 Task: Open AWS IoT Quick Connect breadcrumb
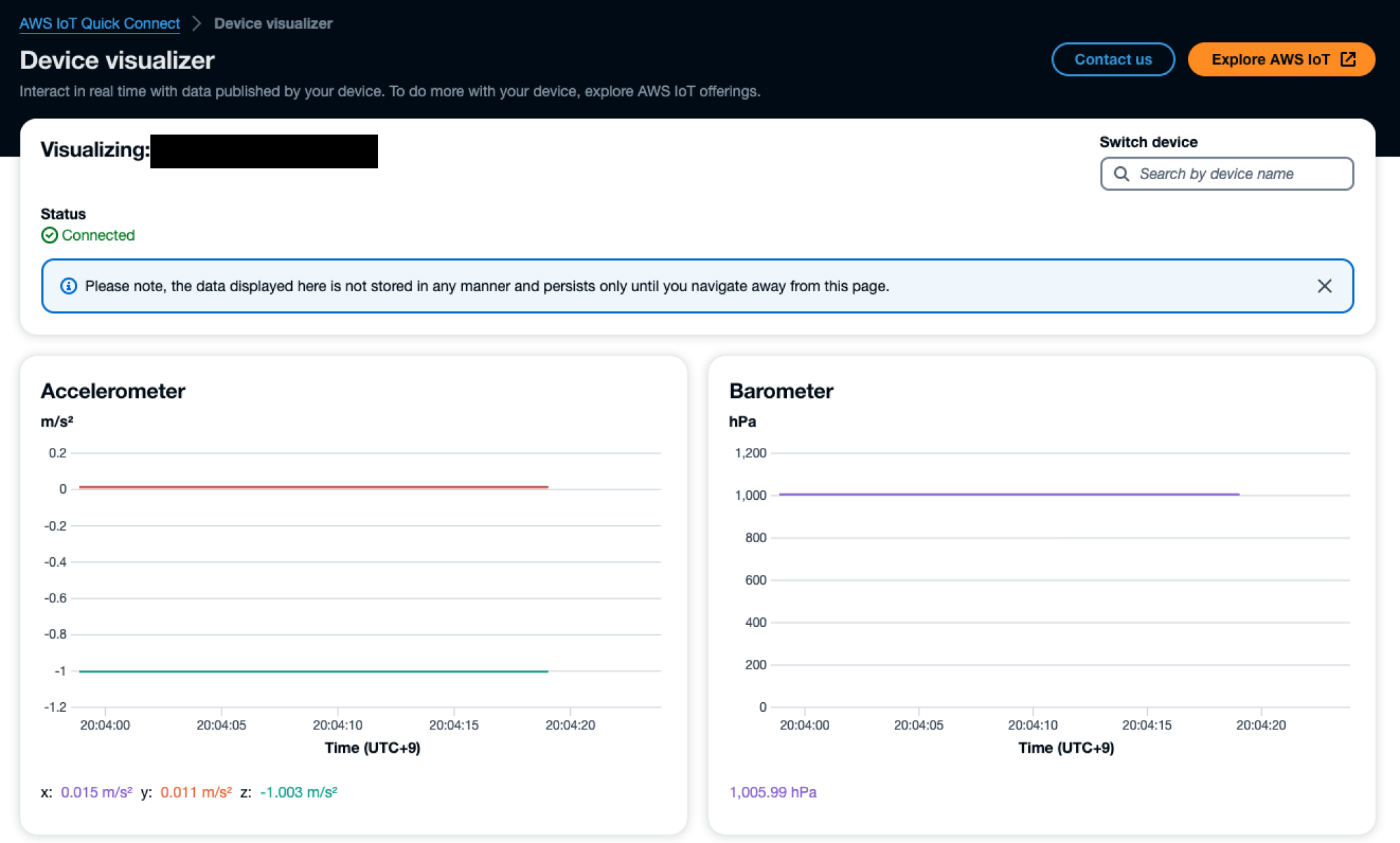pyautogui.click(x=99, y=23)
